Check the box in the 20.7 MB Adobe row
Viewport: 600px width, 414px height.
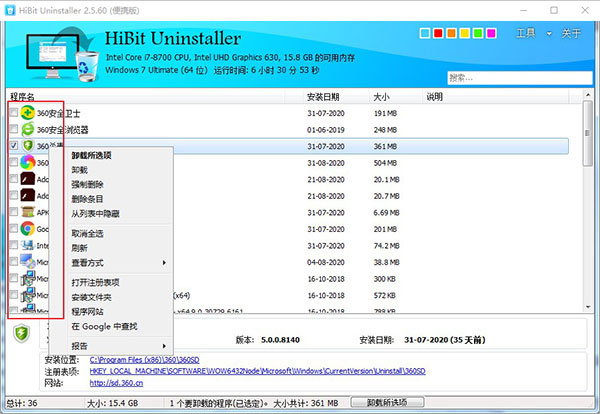14,195
